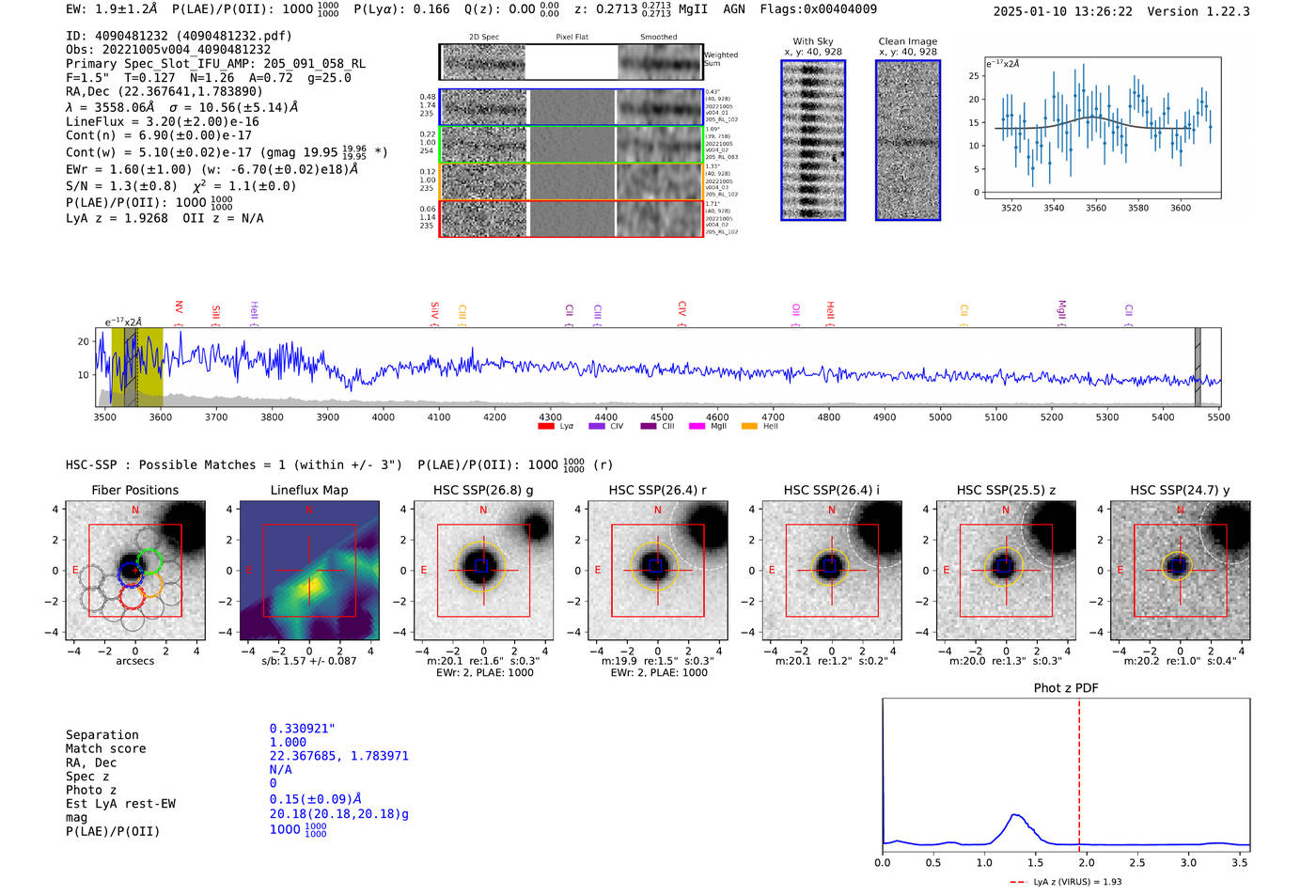The height and width of the screenshot is (896, 1316).
Task: Select the separation value 0.330921"
Action: pyautogui.click(x=303, y=729)
